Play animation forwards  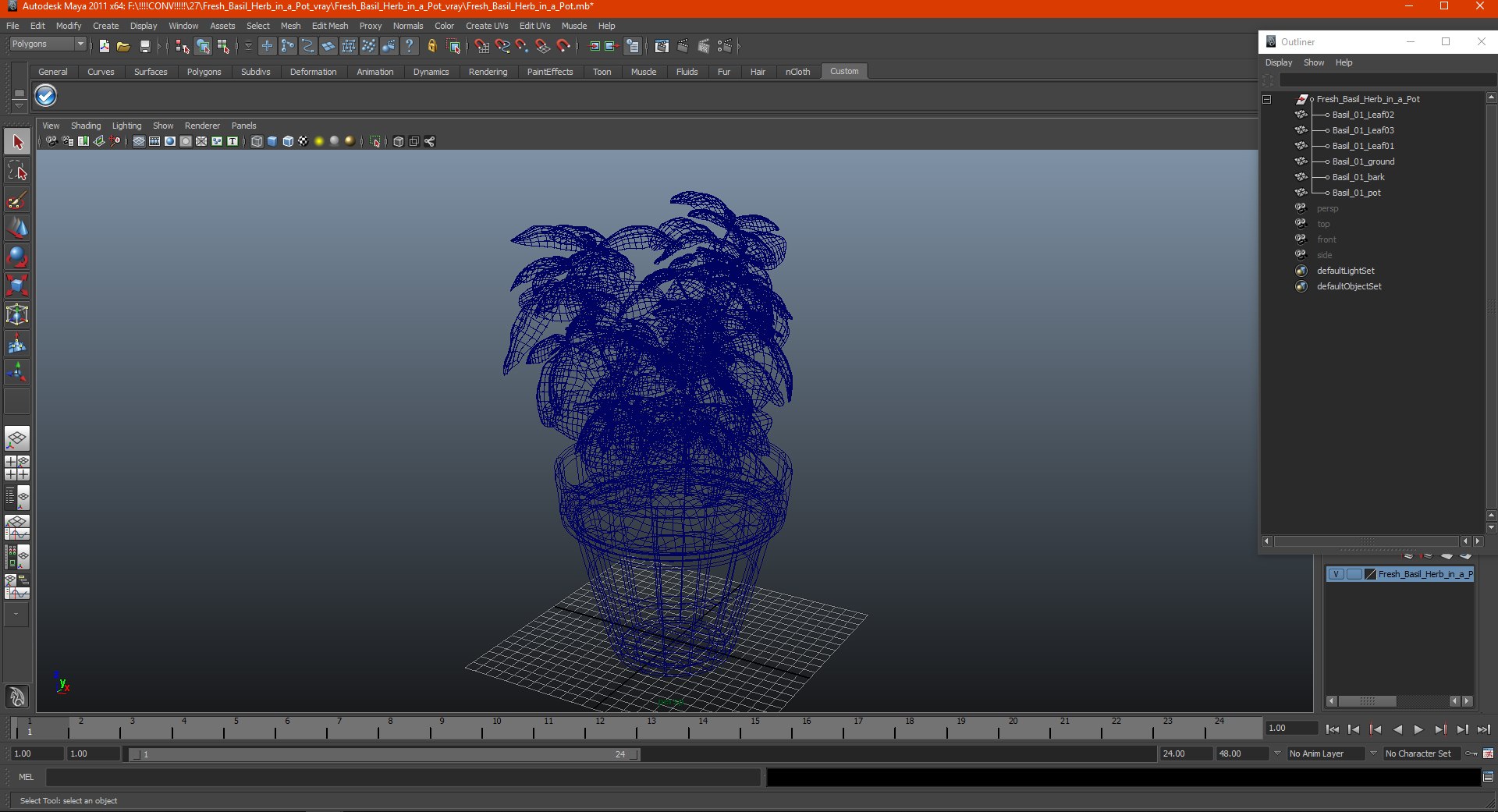point(1418,729)
